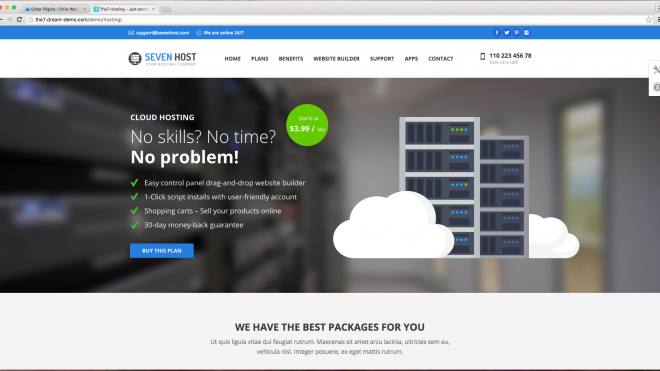This screenshot has width=660, height=371.
Task: Click 'WE HAVE THE BEST PACKAGES FOR YOU' heading
Action: click(330, 327)
